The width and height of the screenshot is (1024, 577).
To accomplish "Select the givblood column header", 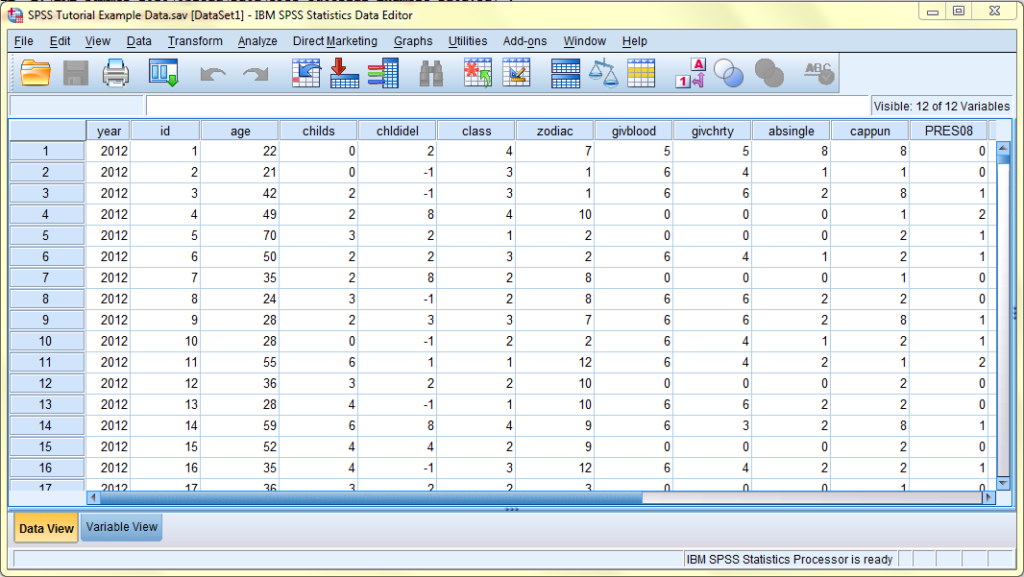I will click(x=633, y=131).
